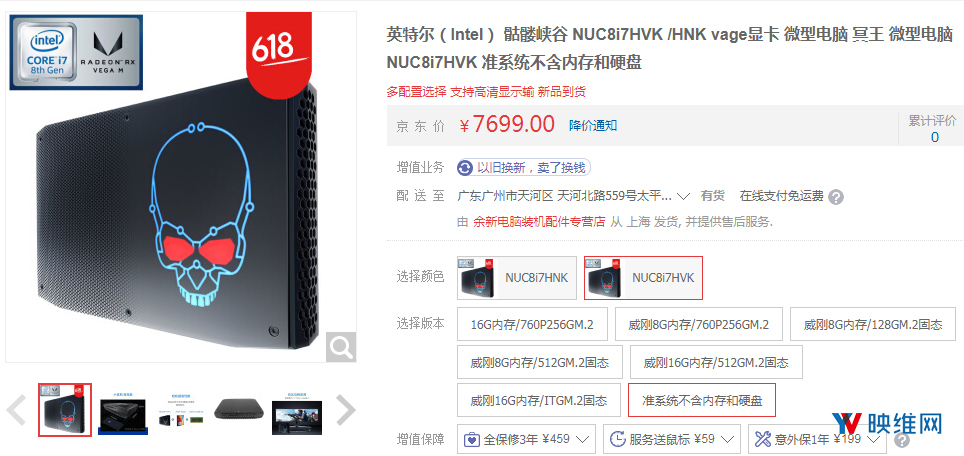Image resolution: width=964 pixels, height=456 pixels.
Task: Click the 降价通知 price alert link
Action: pos(593,126)
